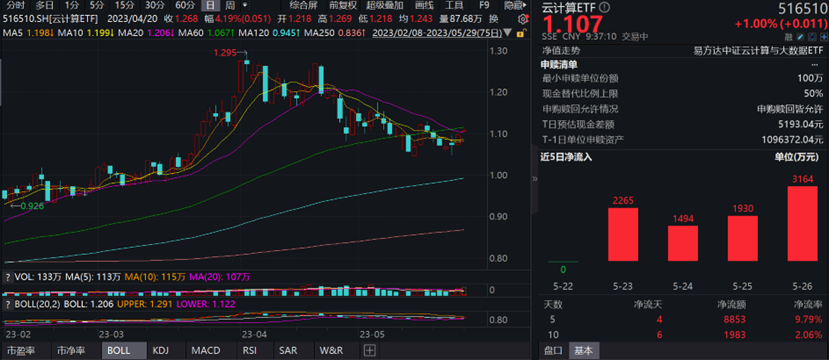Switch to the MACD indicator tab
The height and width of the screenshot is (360, 829).
point(206,350)
